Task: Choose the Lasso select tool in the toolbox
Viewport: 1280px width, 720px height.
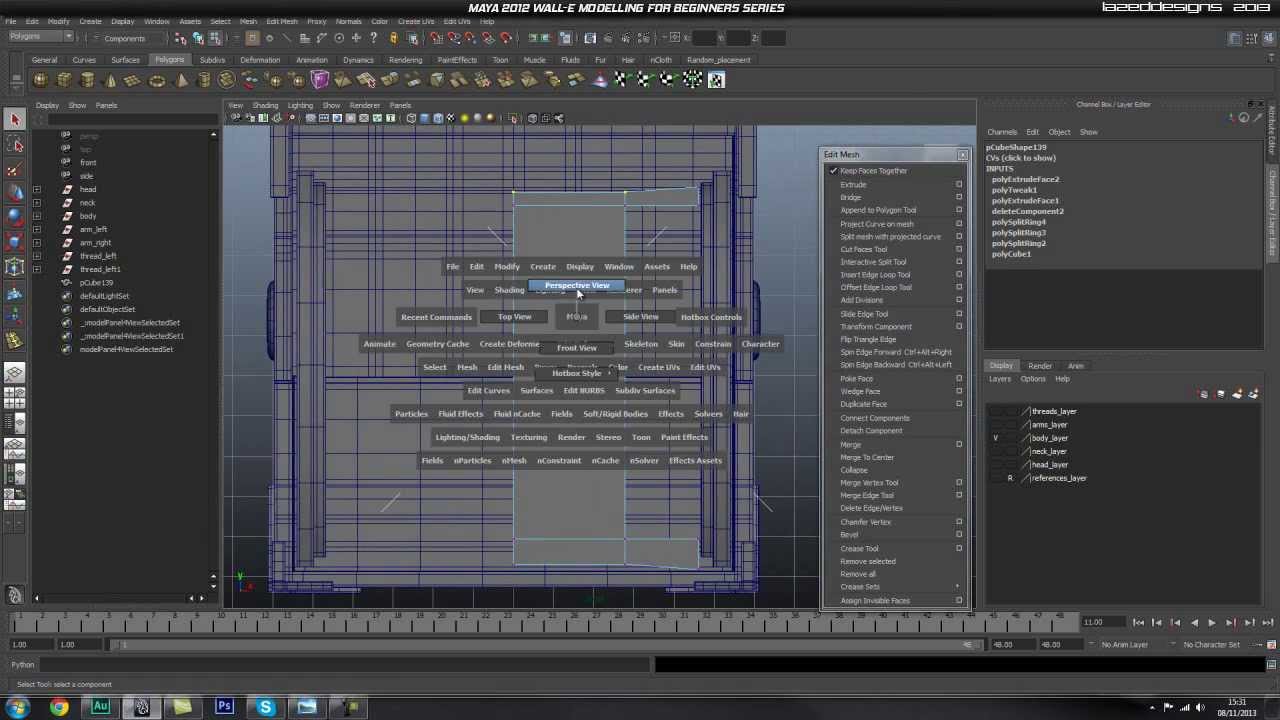Action: 15,145
